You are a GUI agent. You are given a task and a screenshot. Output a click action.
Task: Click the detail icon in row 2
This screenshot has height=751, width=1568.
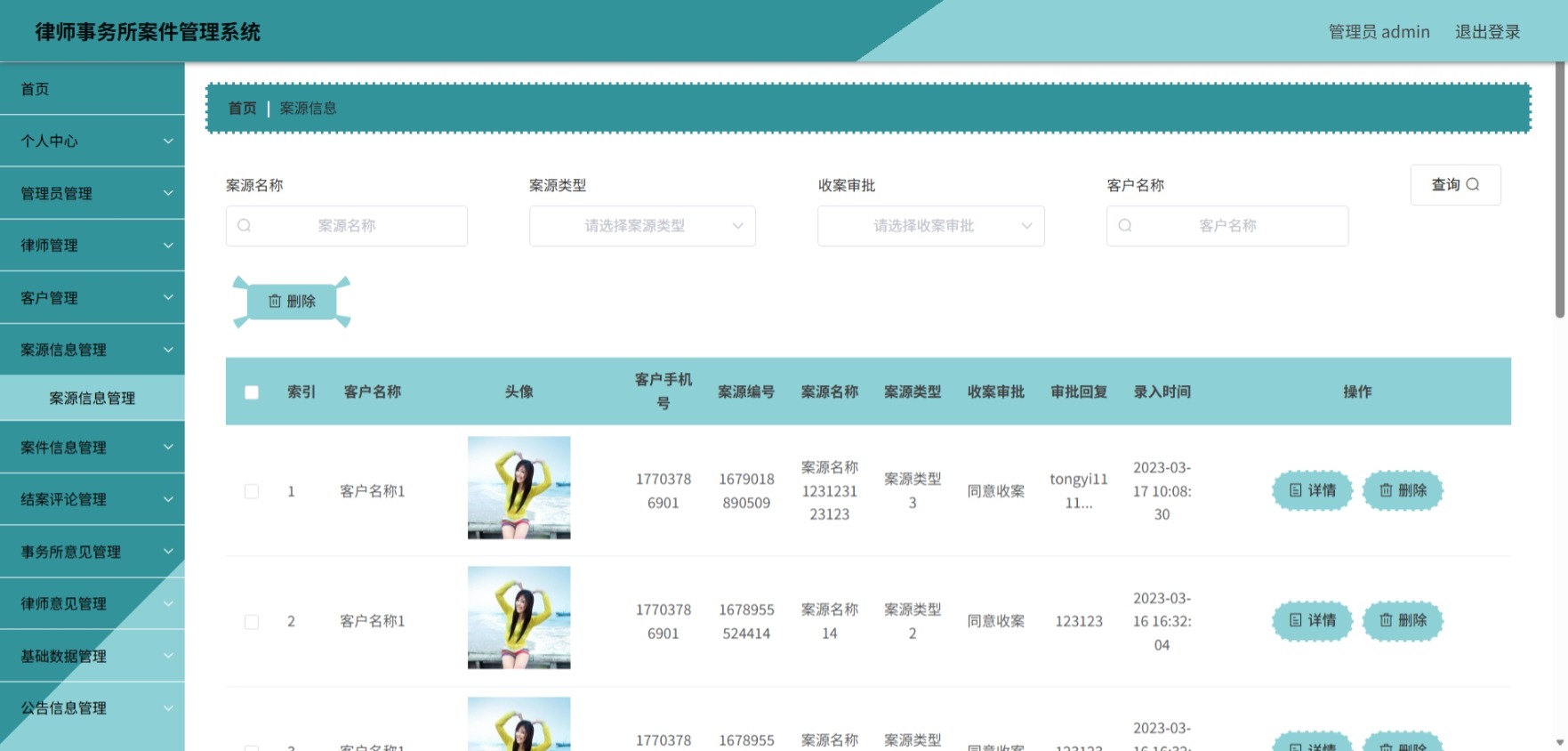(1296, 620)
